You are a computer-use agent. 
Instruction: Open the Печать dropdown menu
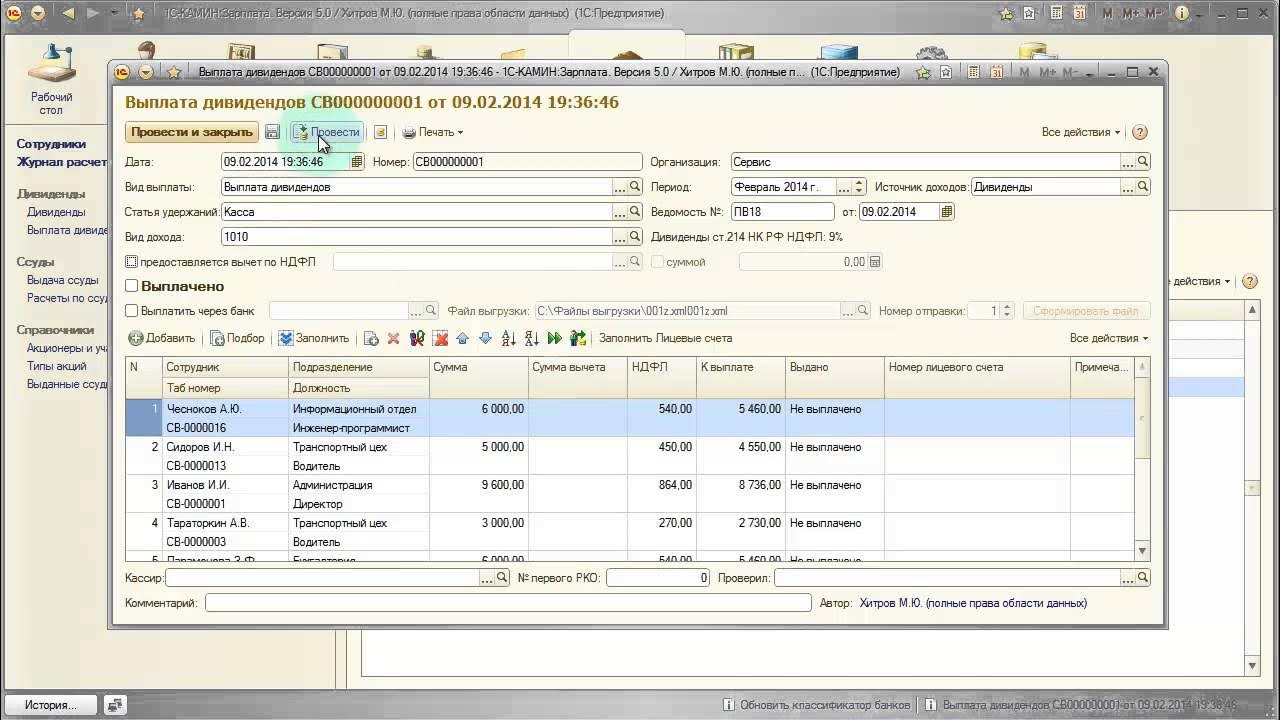pos(433,132)
